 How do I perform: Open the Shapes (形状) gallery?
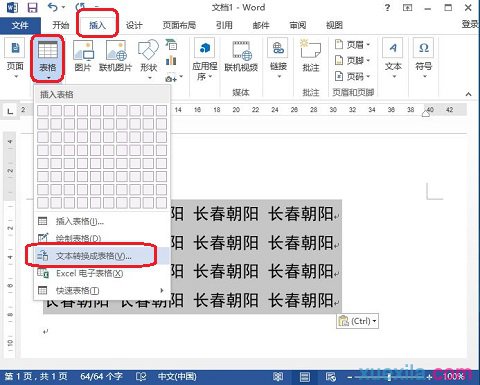[x=149, y=59]
